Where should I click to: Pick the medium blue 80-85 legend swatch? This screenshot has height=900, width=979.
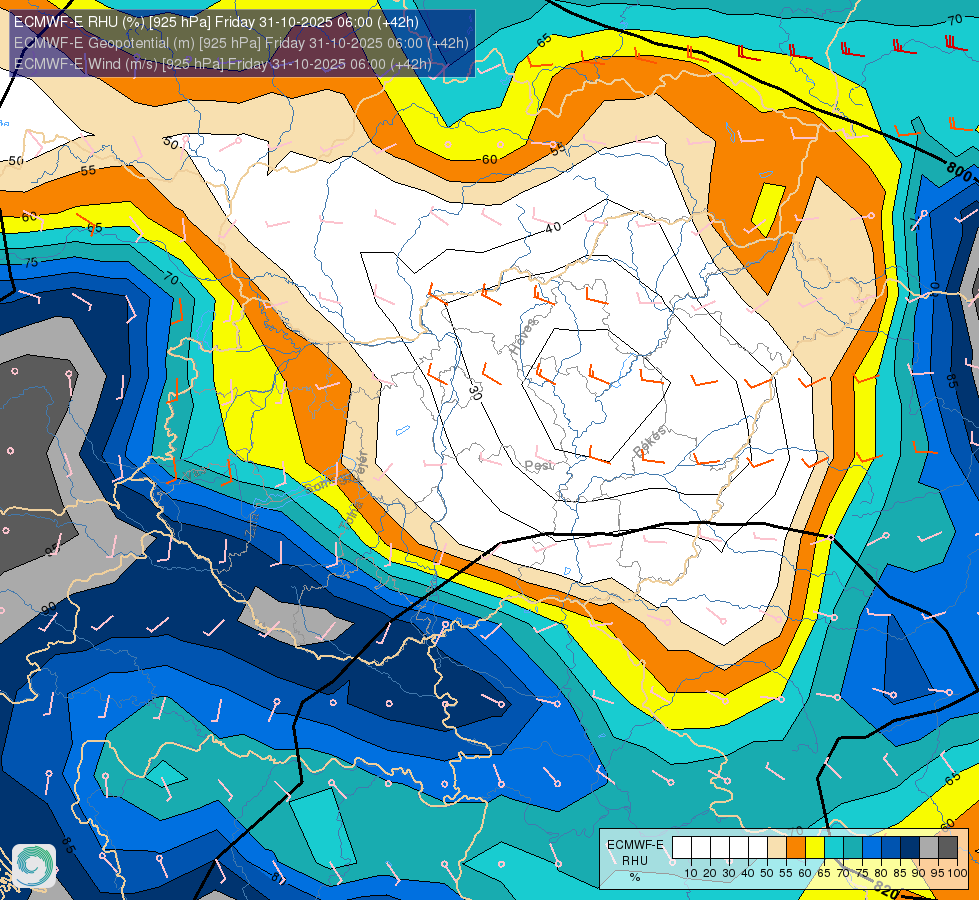[x=890, y=848]
